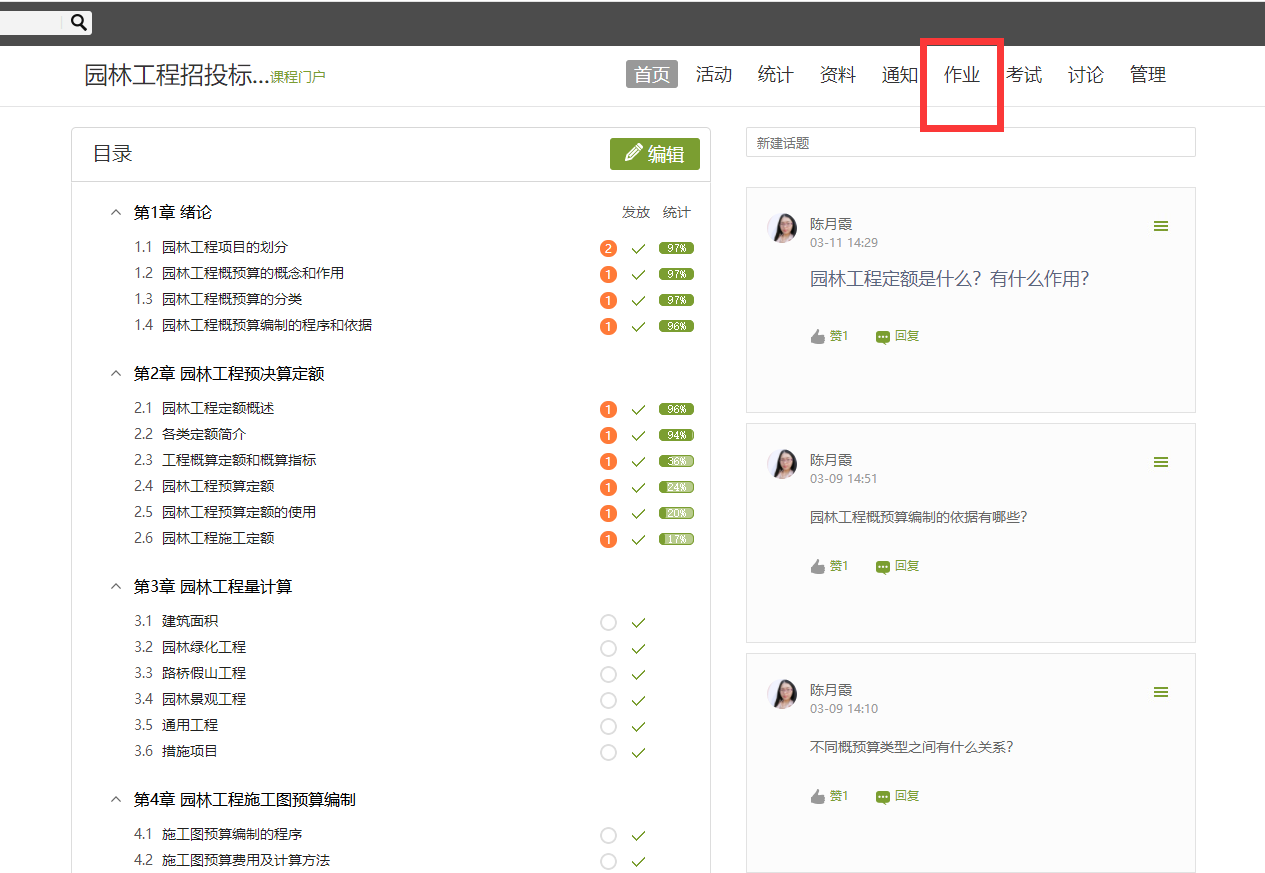
Task: Click the orange badge 2 beside section 1.1
Action: (x=608, y=249)
